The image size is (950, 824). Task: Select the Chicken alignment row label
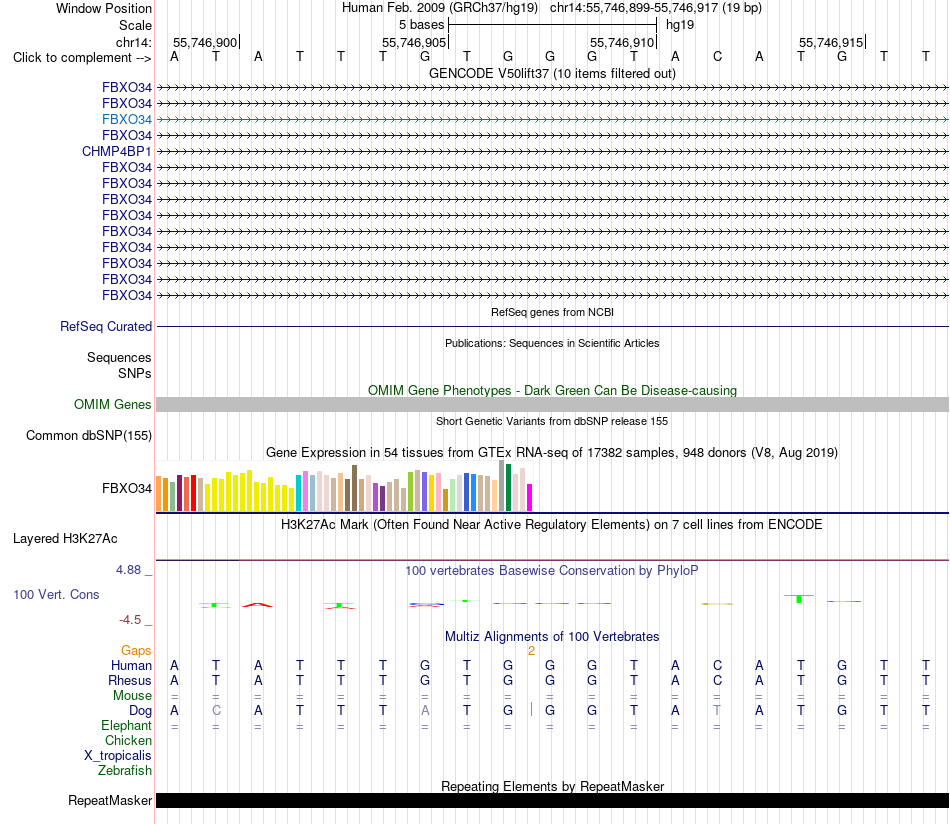tap(128, 740)
